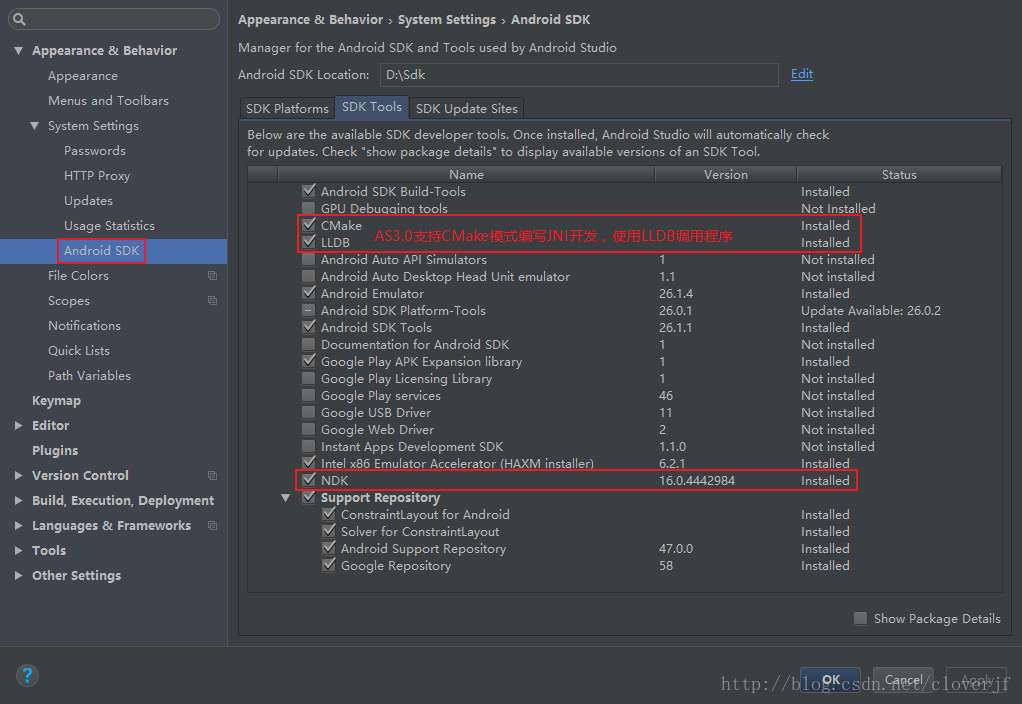Check Android Auto API Simulators
This screenshot has height=704, width=1022.
click(x=309, y=259)
